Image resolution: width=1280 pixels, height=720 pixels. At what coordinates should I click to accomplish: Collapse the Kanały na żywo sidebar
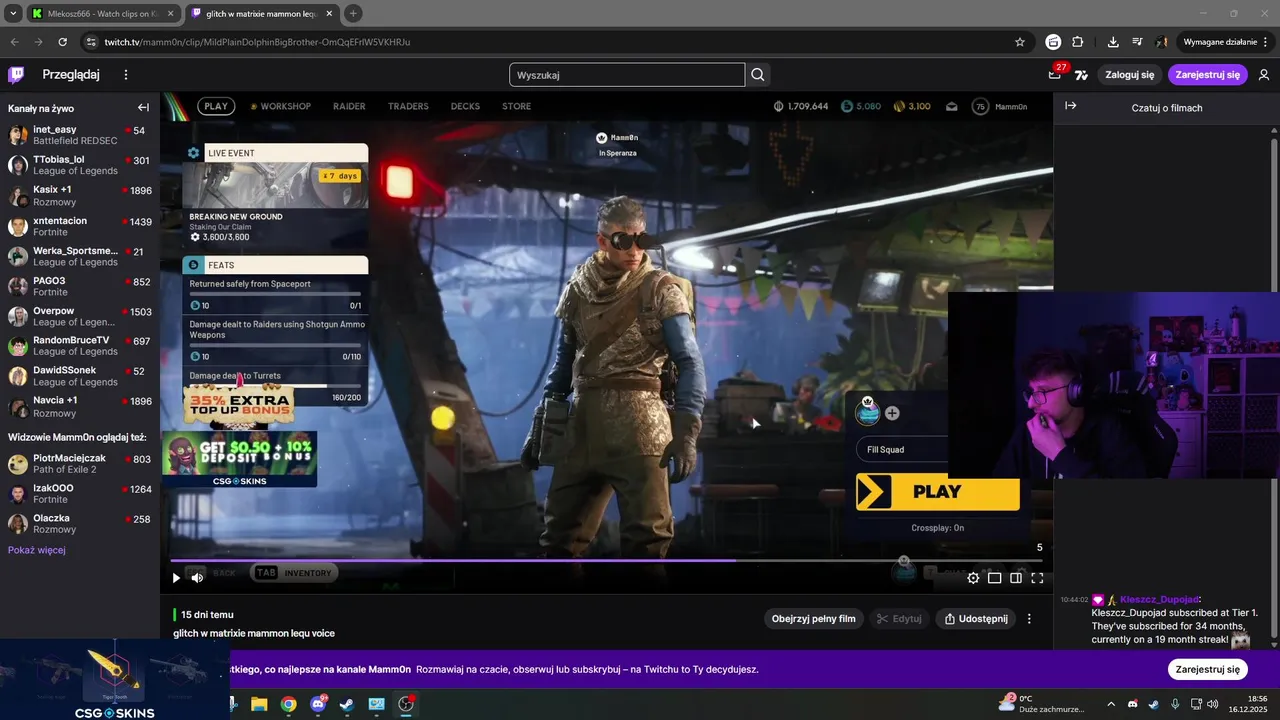pos(143,108)
